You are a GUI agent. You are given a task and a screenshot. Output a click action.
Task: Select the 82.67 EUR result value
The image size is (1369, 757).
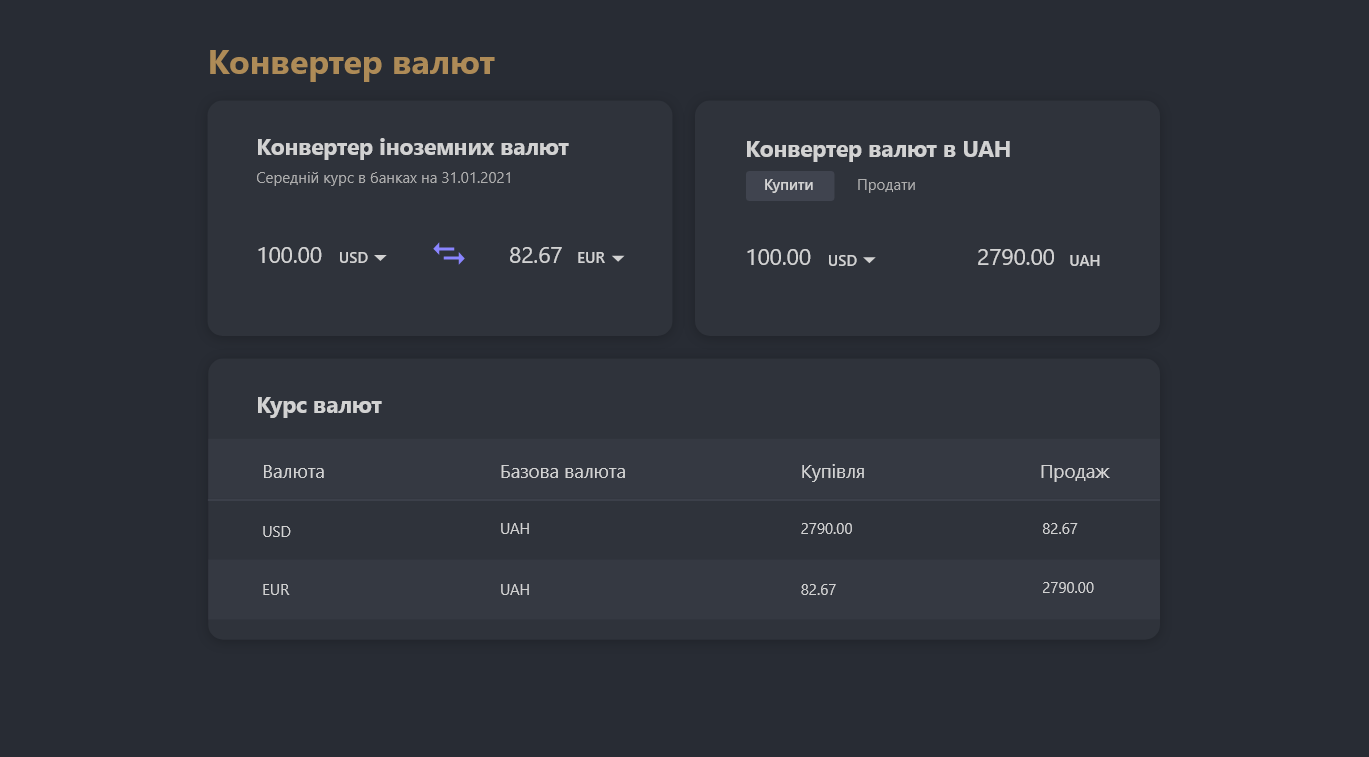pyautogui.click(x=535, y=255)
